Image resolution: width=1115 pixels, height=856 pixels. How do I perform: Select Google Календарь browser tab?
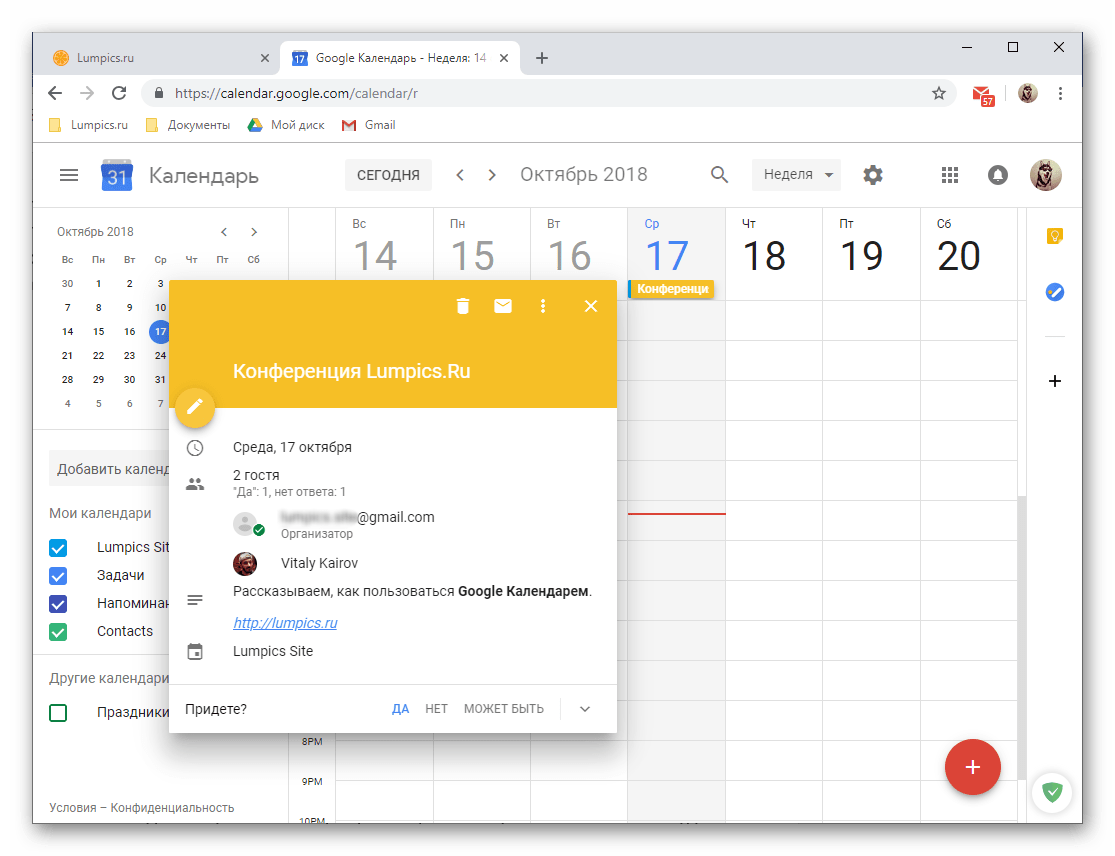click(x=400, y=58)
